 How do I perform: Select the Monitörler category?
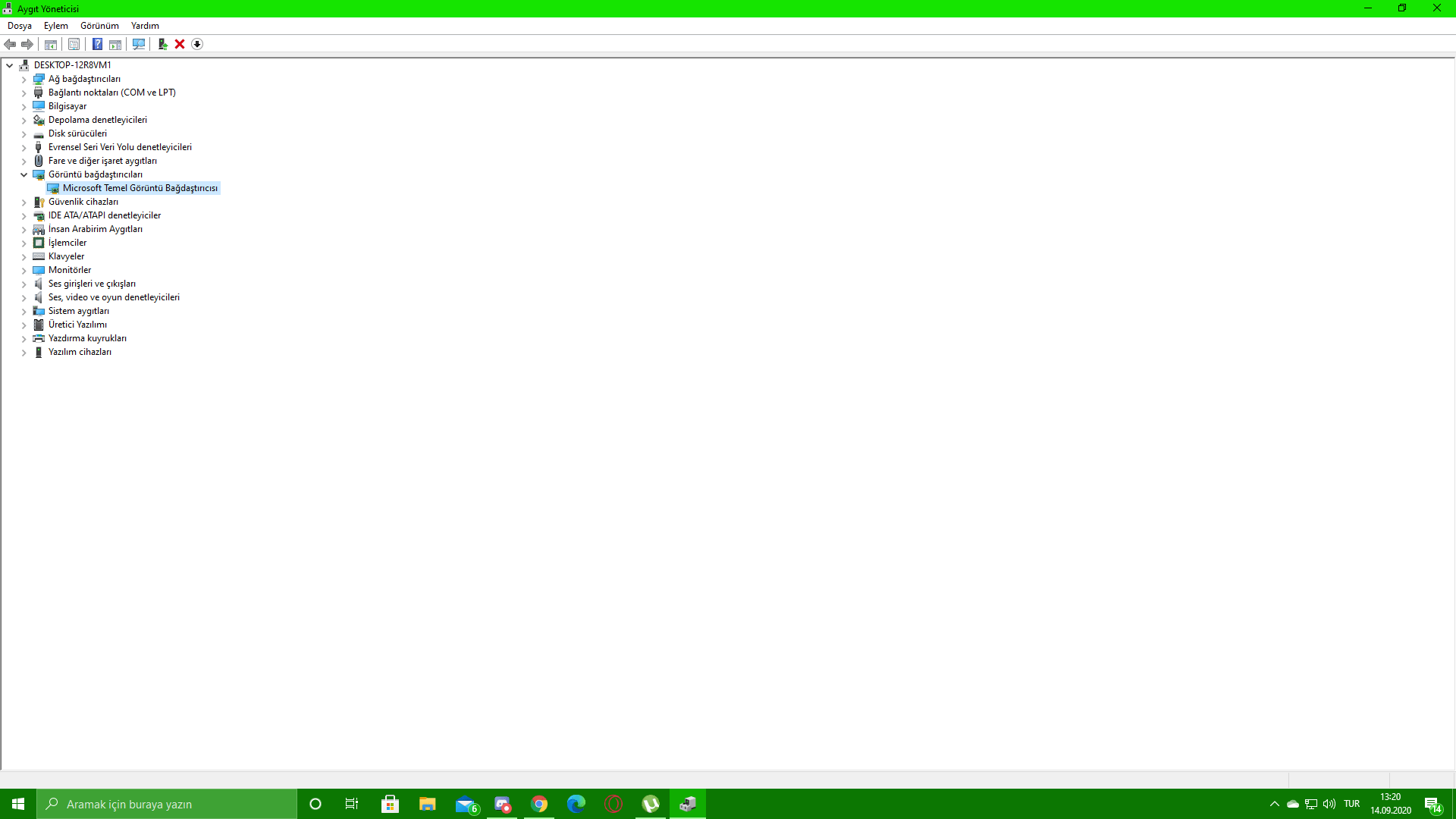pyautogui.click(x=70, y=270)
